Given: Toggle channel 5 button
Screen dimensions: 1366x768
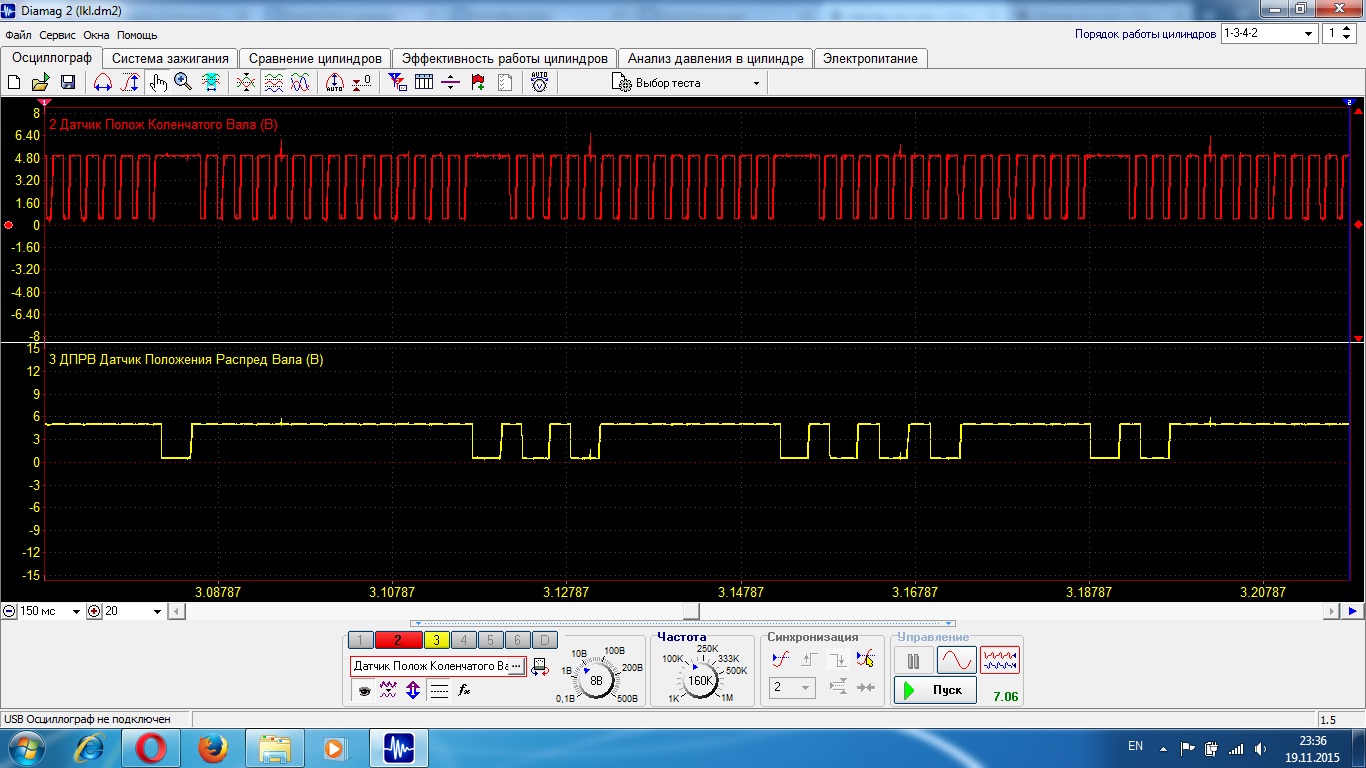Looking at the screenshot, I should coord(490,641).
